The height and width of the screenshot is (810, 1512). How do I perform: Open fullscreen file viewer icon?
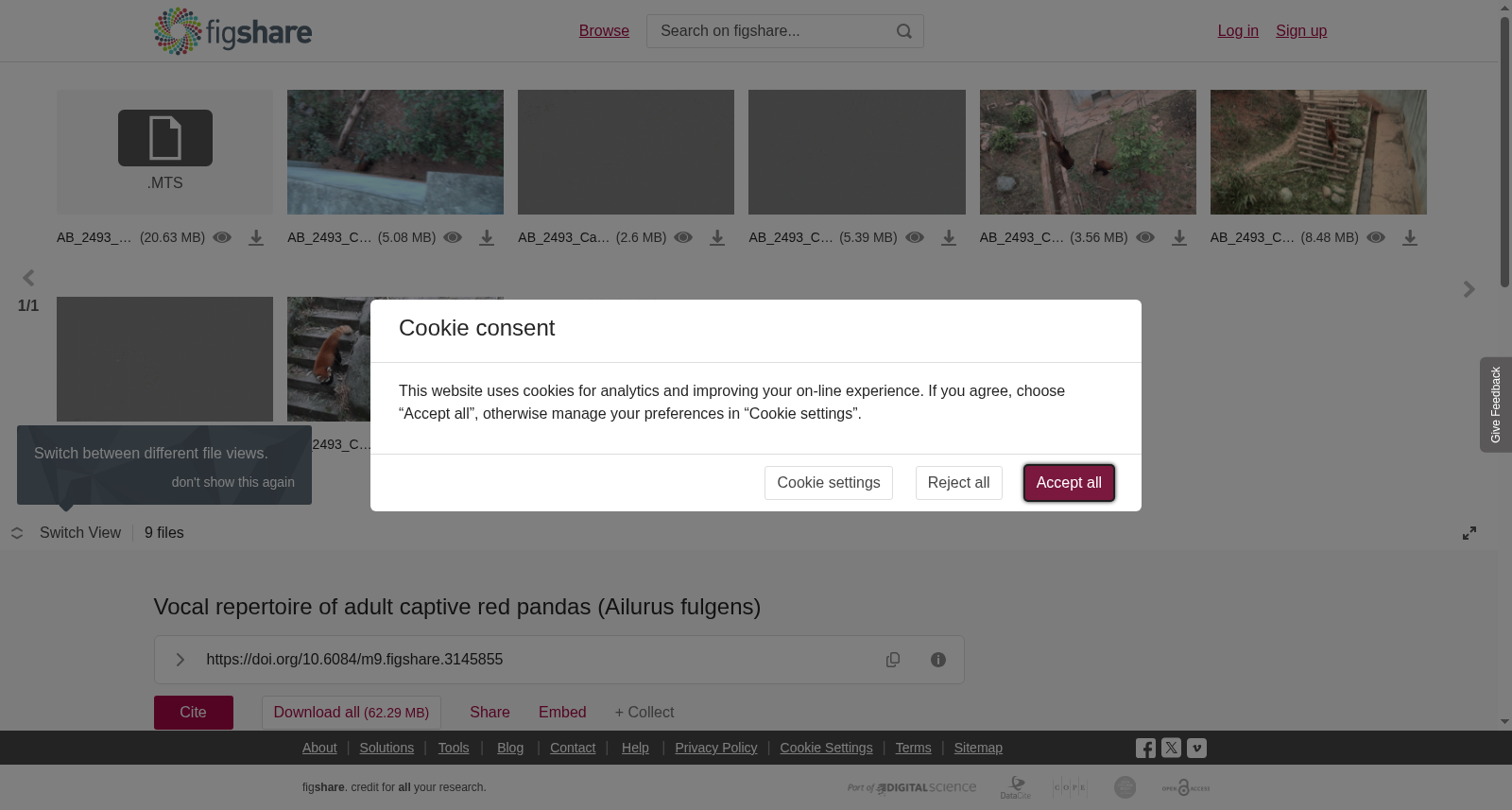tap(1469, 533)
